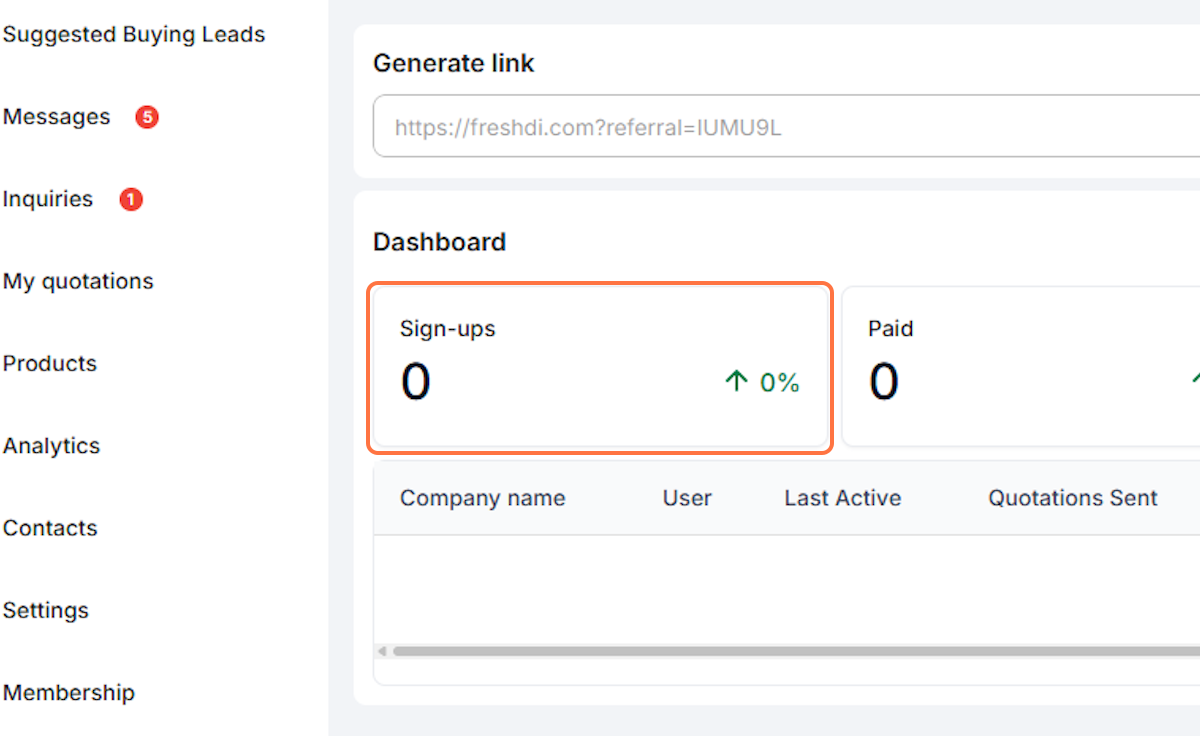Open My quotations page
The image size is (1200, 736).
pyautogui.click(x=78, y=281)
